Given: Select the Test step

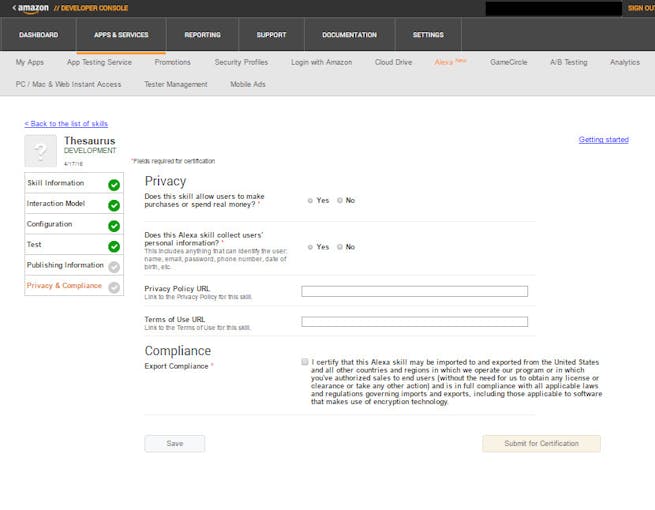Looking at the screenshot, I should [74, 244].
